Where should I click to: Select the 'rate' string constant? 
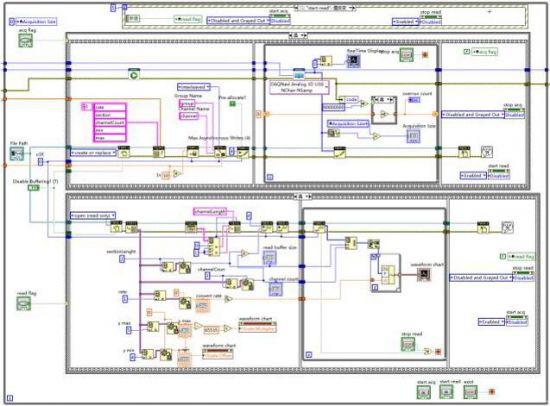coord(110,107)
